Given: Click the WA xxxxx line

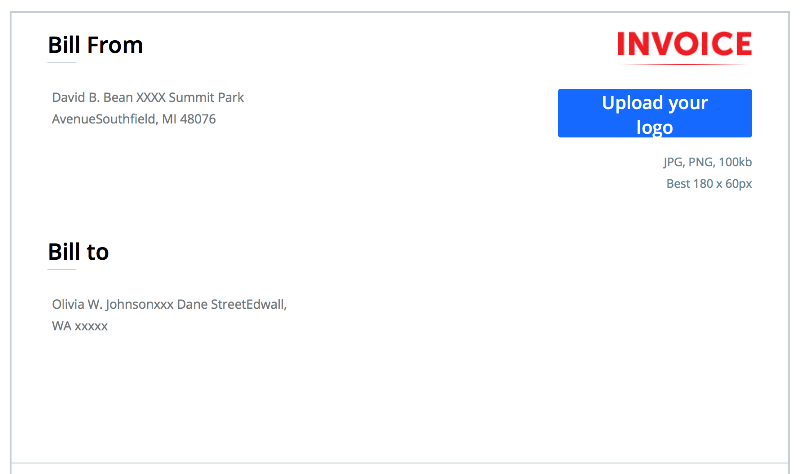Looking at the screenshot, I should click(x=79, y=326).
